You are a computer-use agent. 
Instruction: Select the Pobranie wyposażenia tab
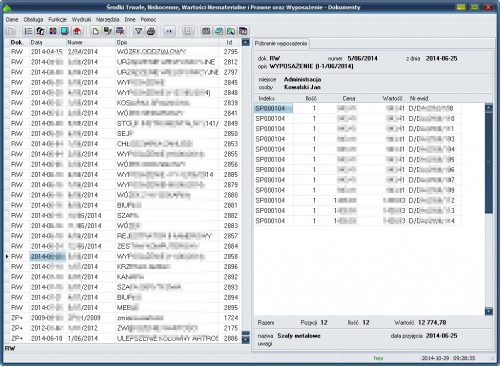coord(281,43)
